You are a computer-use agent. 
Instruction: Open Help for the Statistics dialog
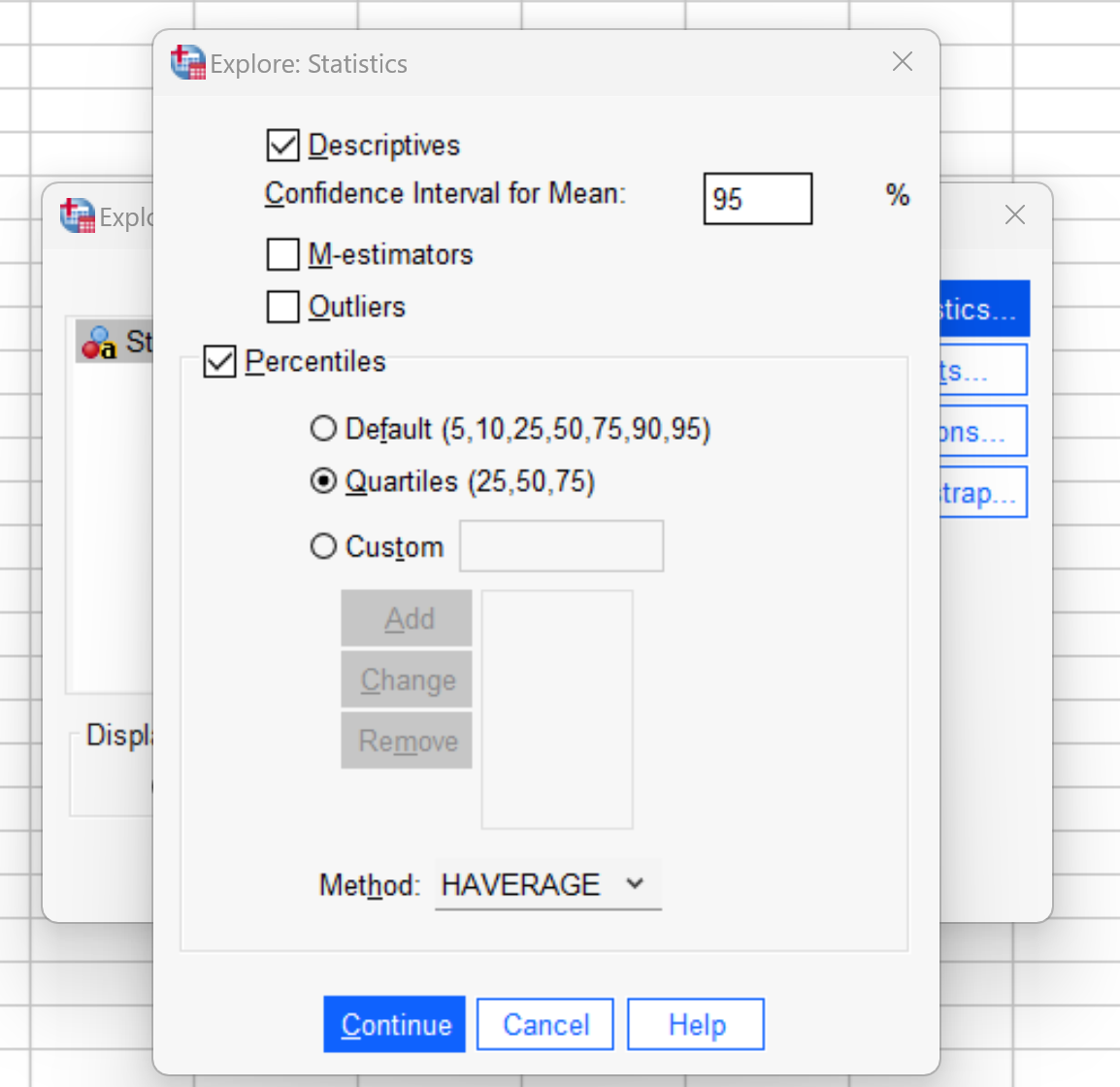click(695, 1024)
